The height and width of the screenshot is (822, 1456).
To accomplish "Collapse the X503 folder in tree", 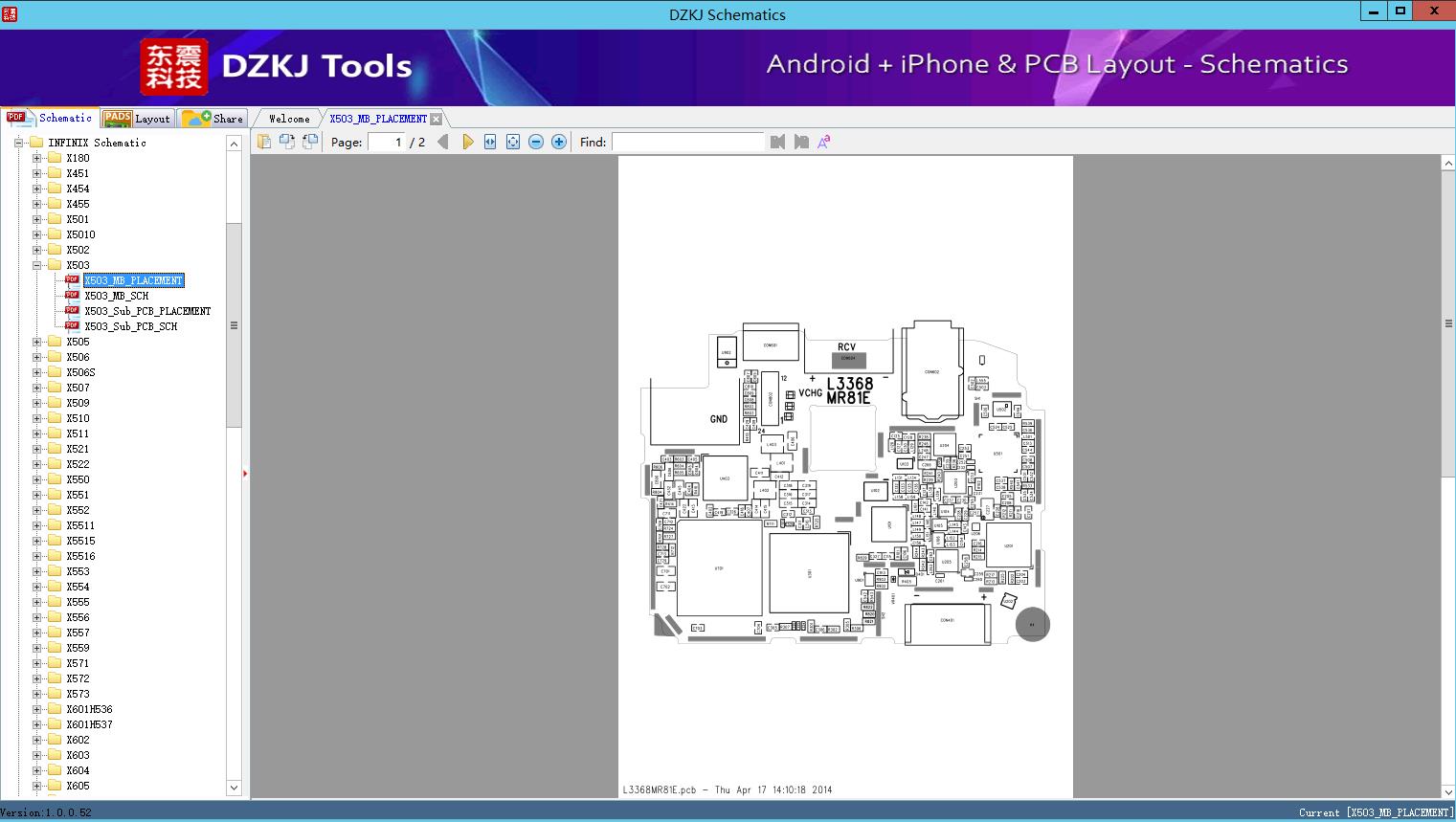I will pyautogui.click(x=37, y=265).
